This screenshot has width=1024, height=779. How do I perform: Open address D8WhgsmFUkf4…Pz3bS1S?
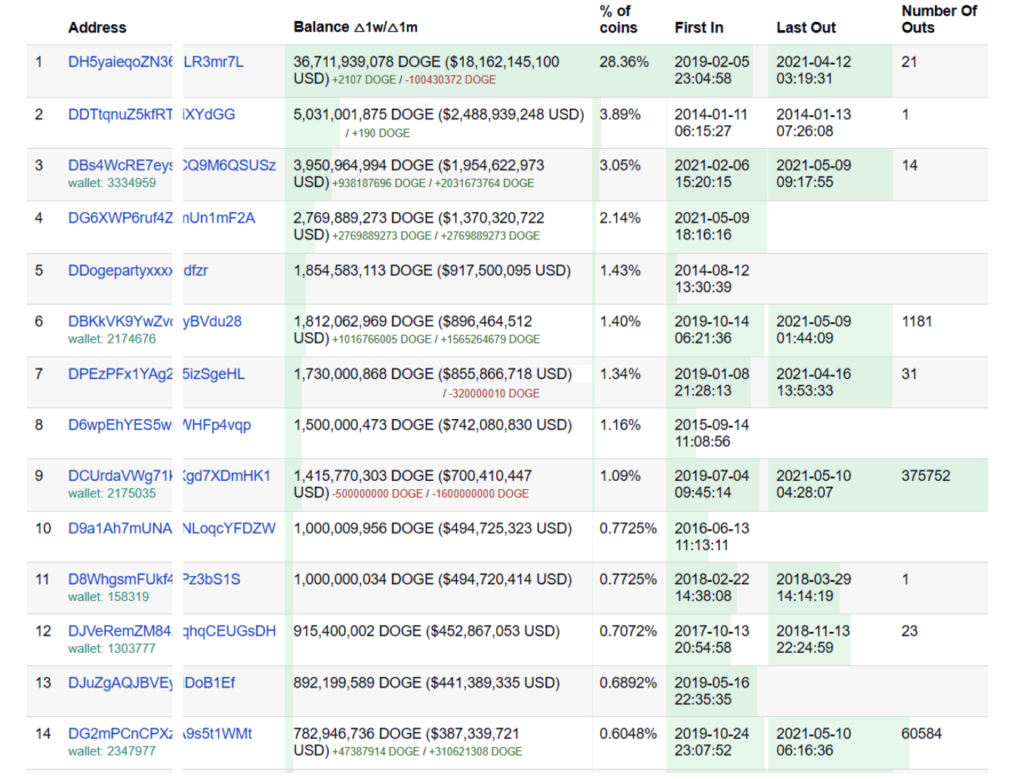click(x=154, y=579)
